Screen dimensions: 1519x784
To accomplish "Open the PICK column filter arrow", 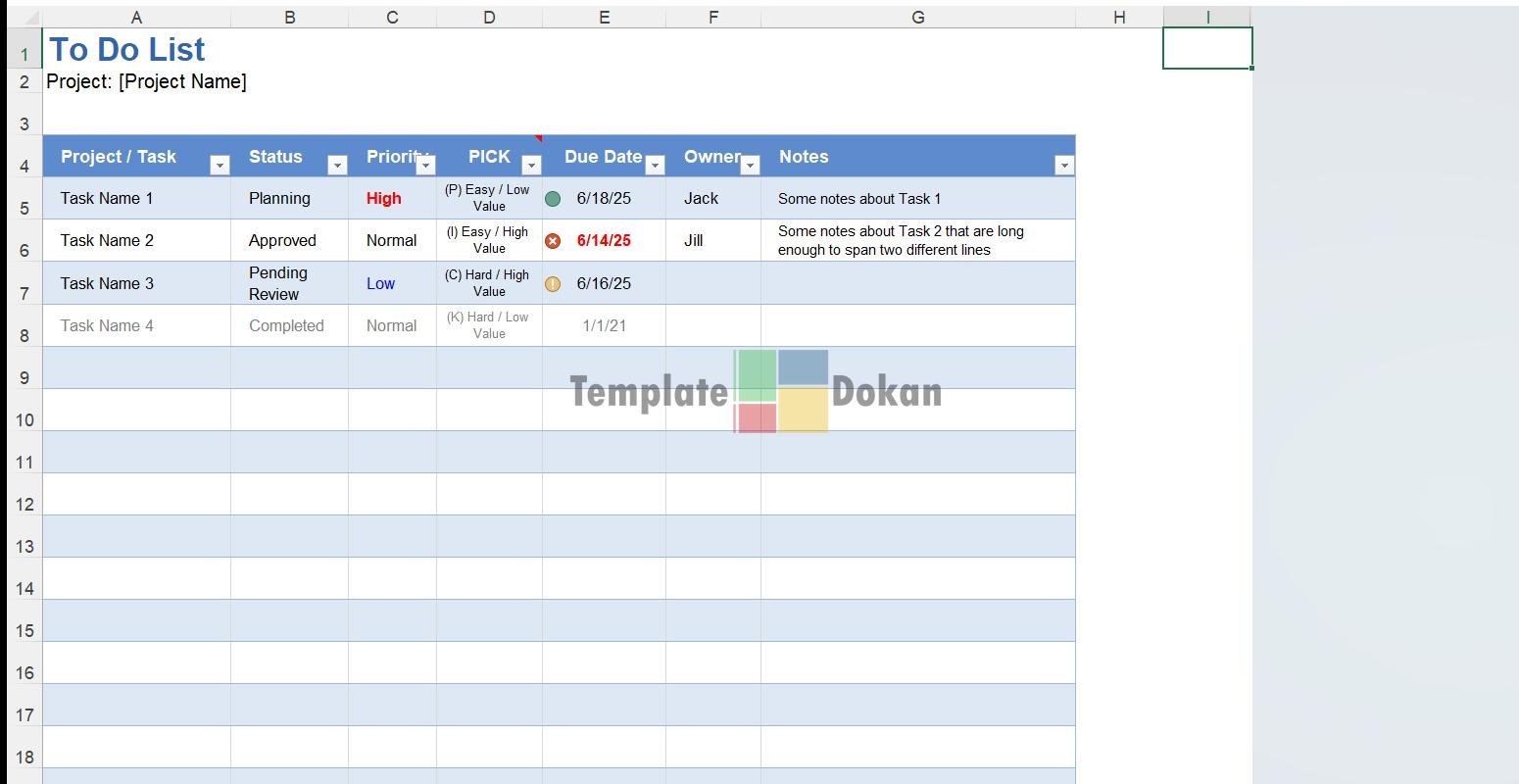I will coord(531,166).
